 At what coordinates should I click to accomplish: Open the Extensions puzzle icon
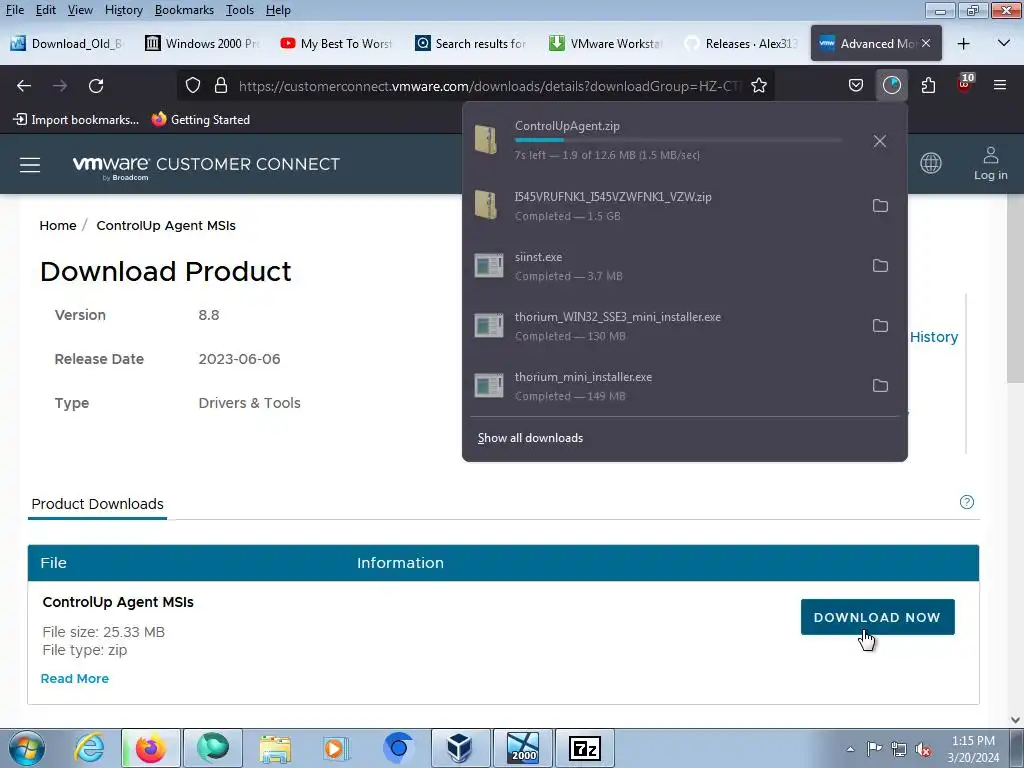coord(928,86)
